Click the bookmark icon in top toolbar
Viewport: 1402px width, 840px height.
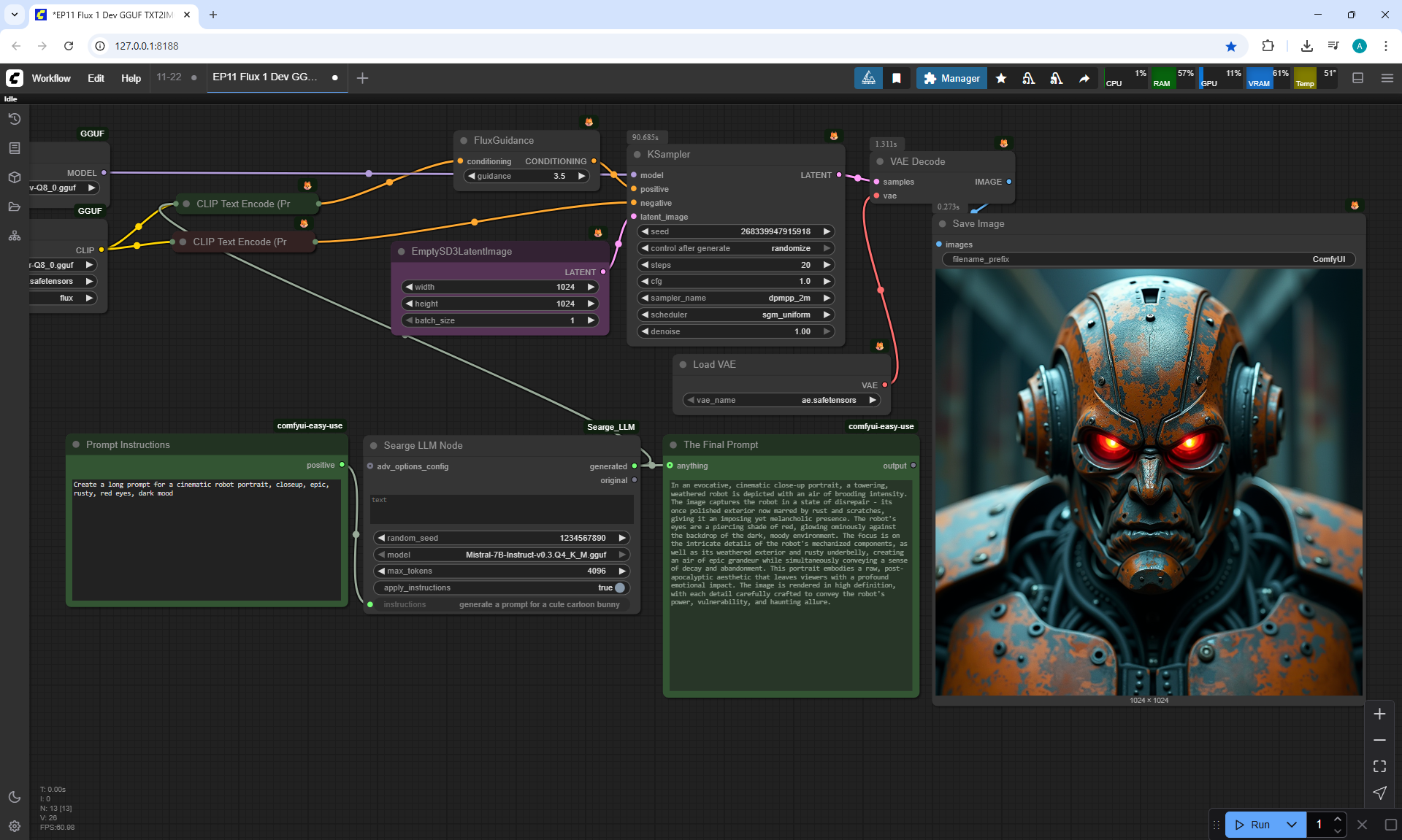[x=897, y=78]
